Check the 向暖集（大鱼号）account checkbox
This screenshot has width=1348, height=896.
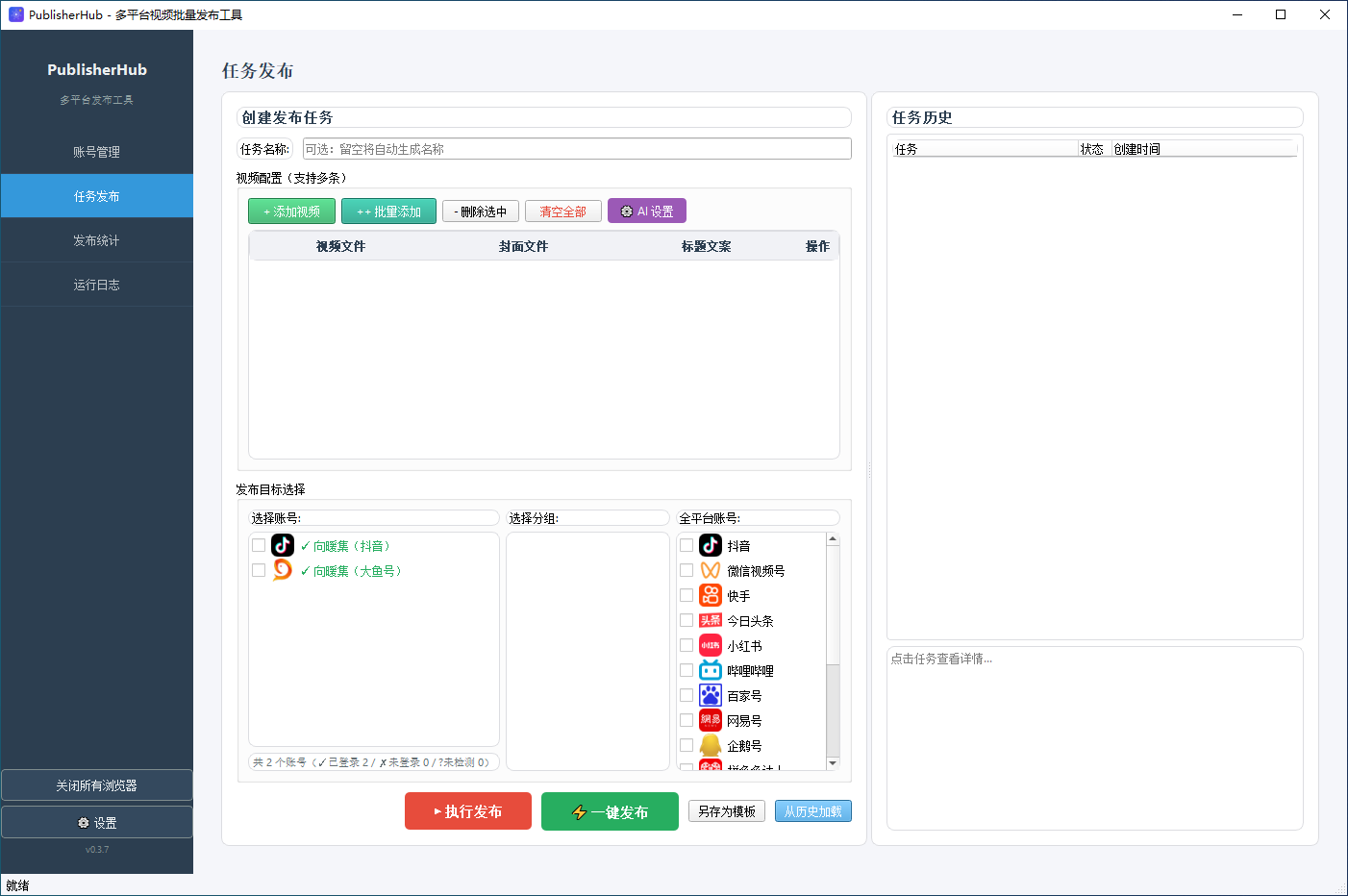(259, 570)
